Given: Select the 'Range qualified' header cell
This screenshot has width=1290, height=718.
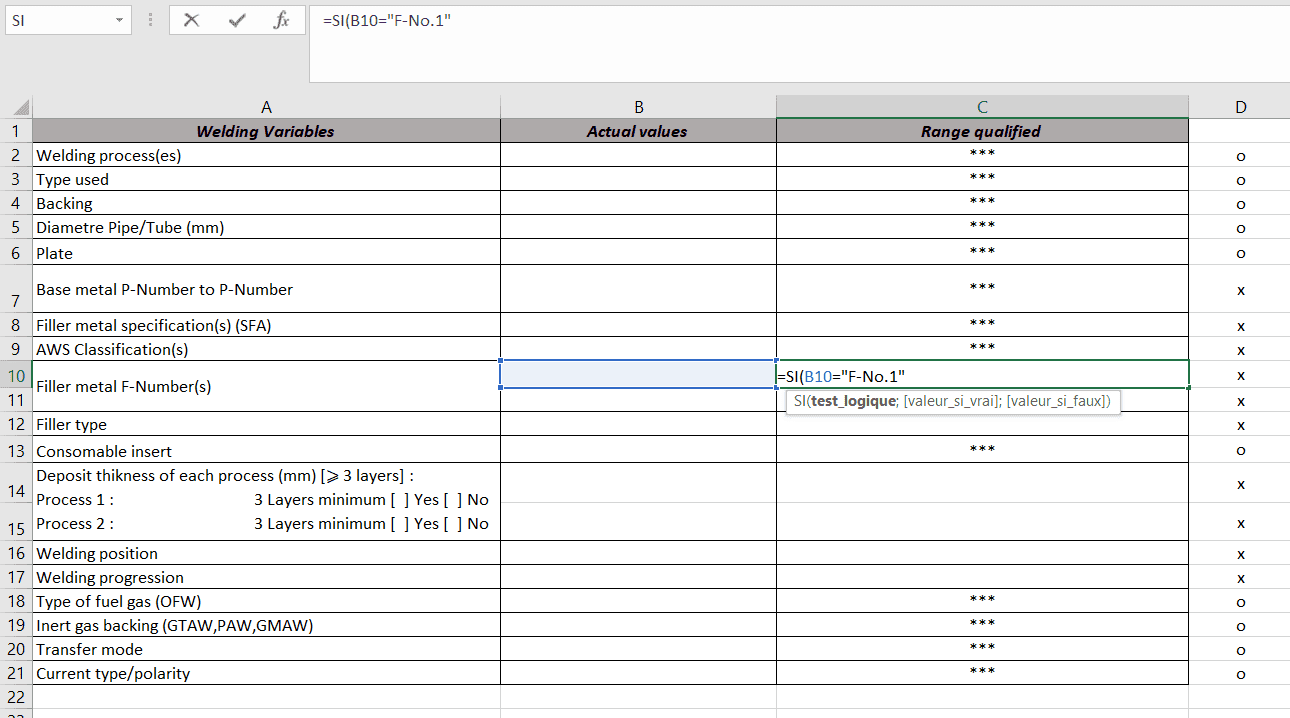Looking at the screenshot, I should (x=982, y=131).
